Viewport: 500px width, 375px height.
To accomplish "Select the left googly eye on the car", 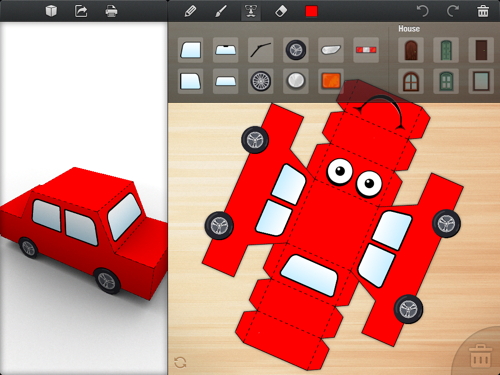I will [x=340, y=171].
